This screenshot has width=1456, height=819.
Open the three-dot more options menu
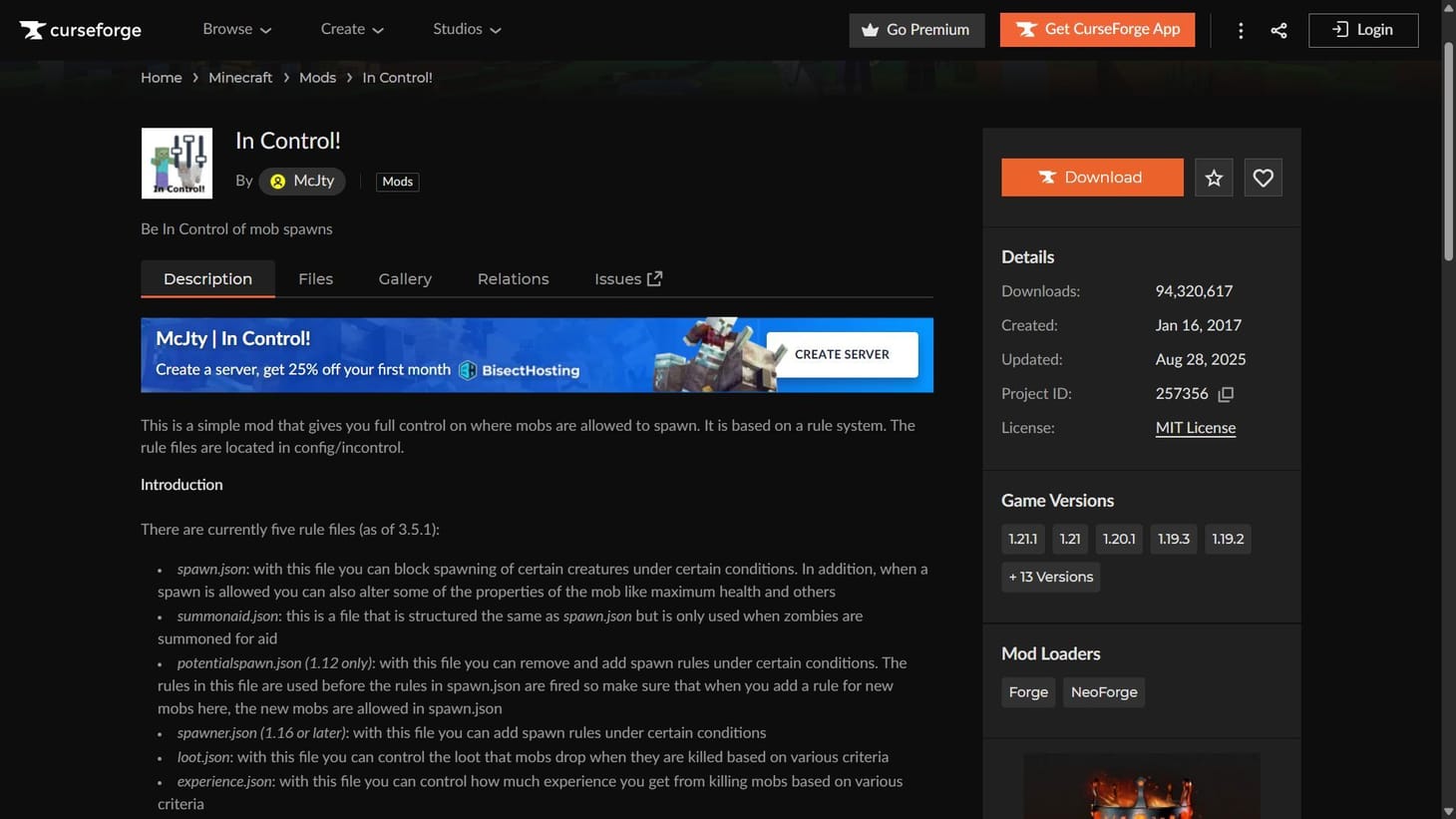(1241, 30)
